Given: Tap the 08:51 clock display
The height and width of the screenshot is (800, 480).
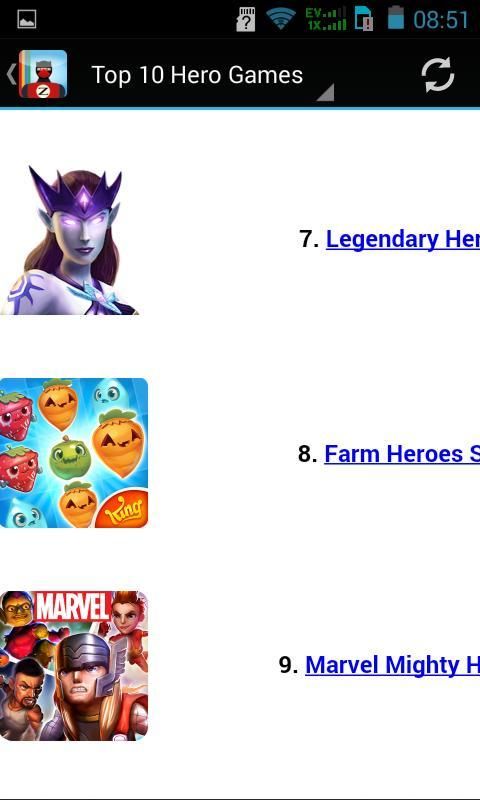Looking at the screenshot, I should pyautogui.click(x=441, y=20).
